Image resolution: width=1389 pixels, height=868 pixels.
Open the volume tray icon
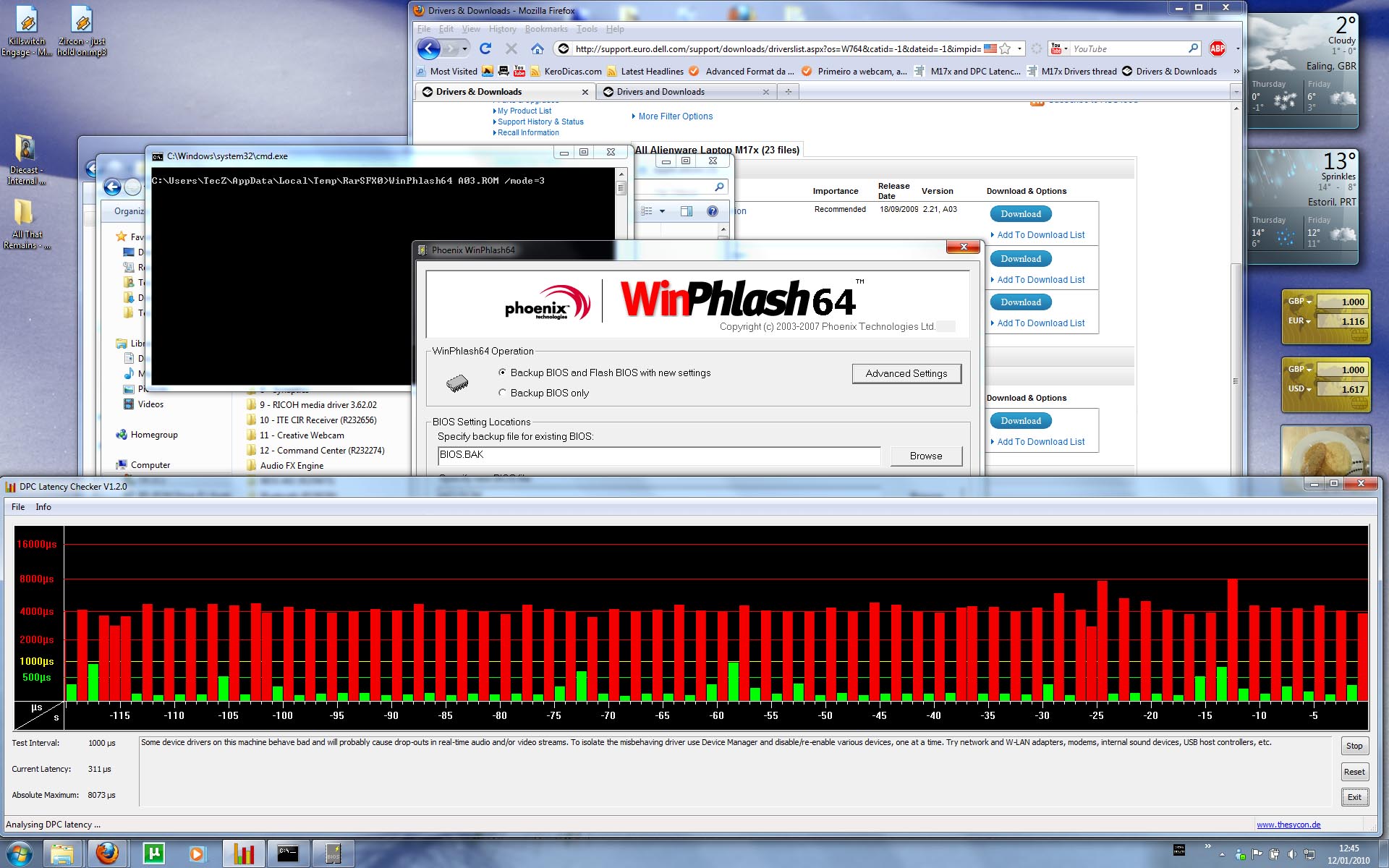[x=1291, y=855]
